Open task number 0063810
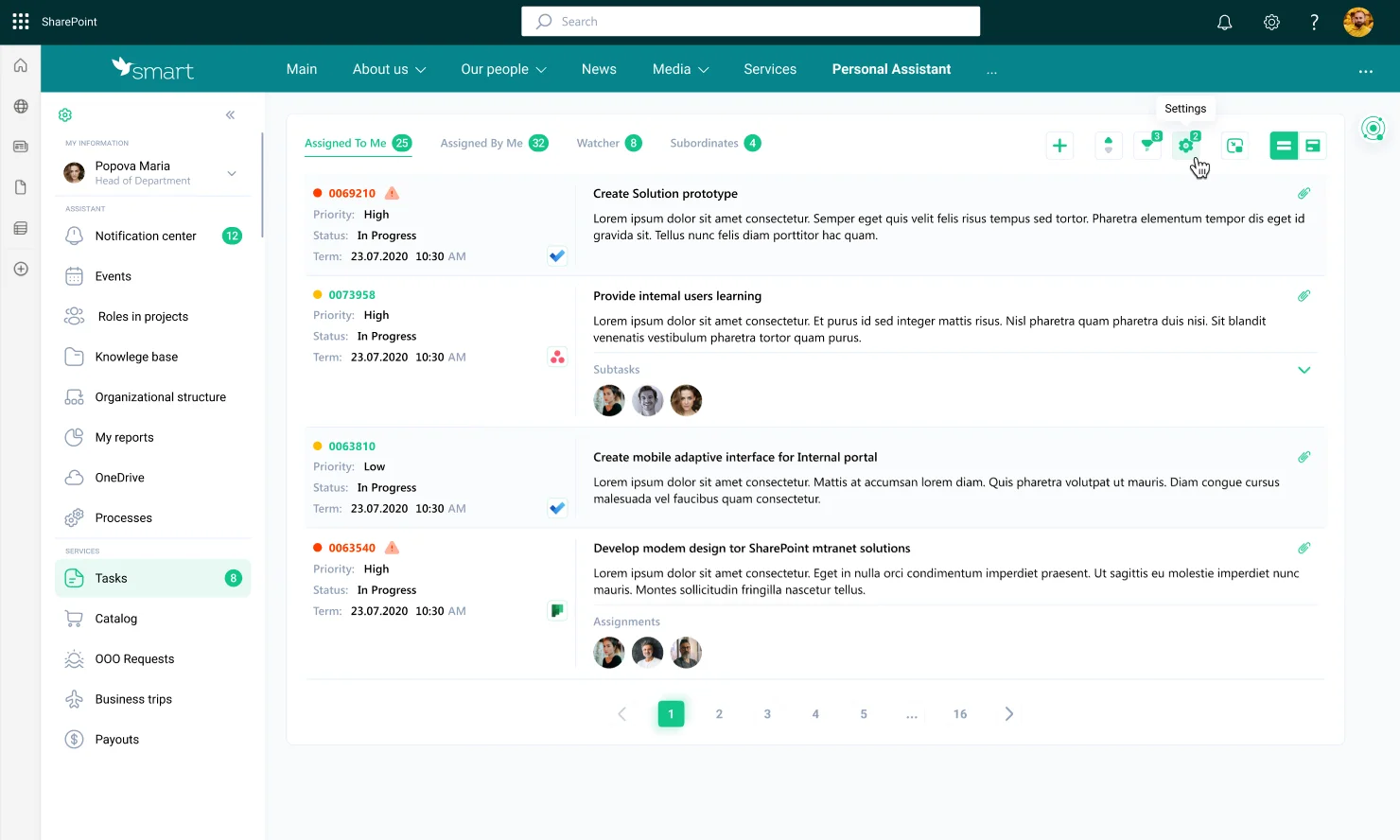Image resolution: width=1400 pixels, height=840 pixels. (x=352, y=446)
